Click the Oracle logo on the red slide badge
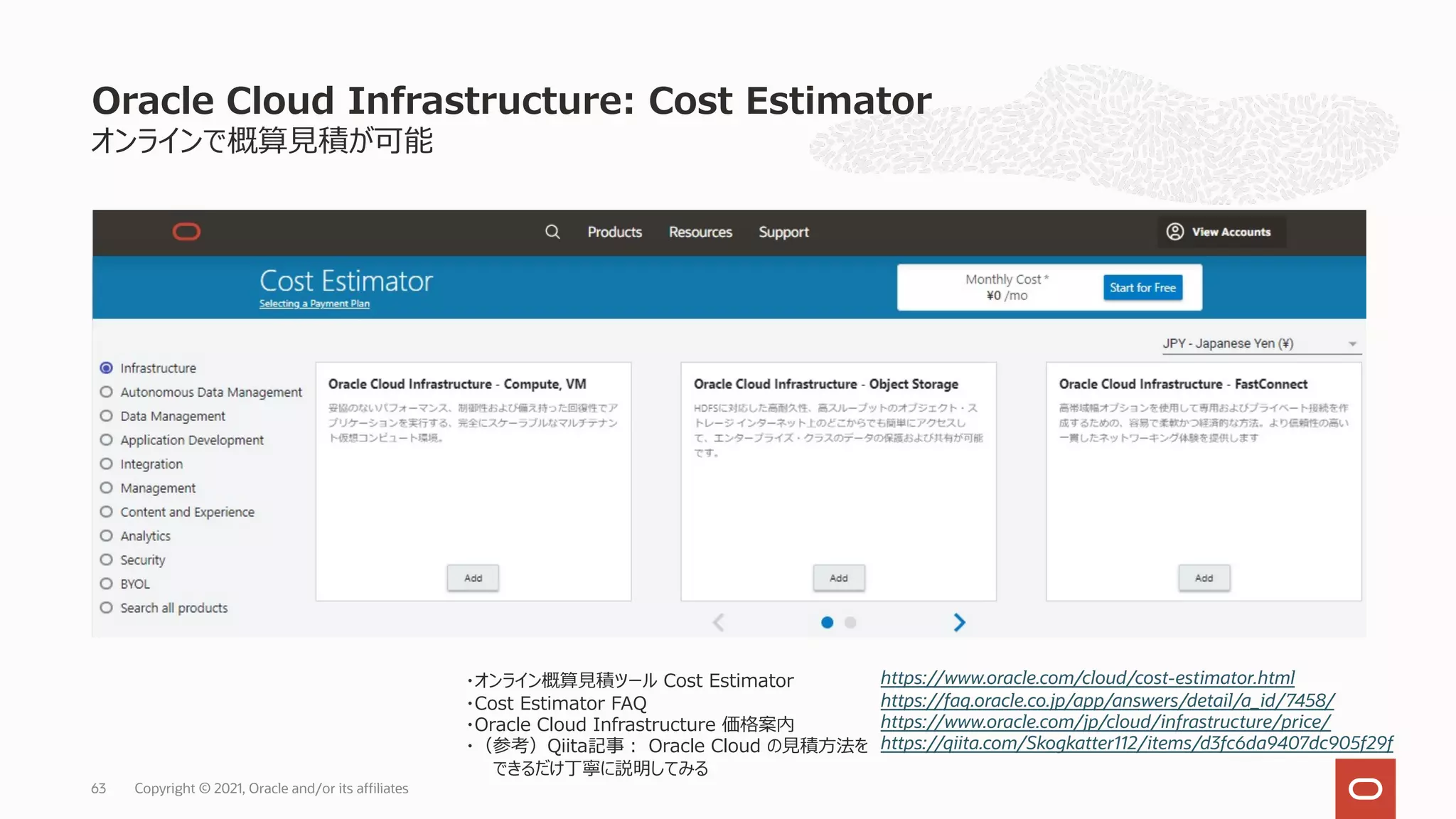This screenshot has width=1456, height=819. pos(1365,789)
